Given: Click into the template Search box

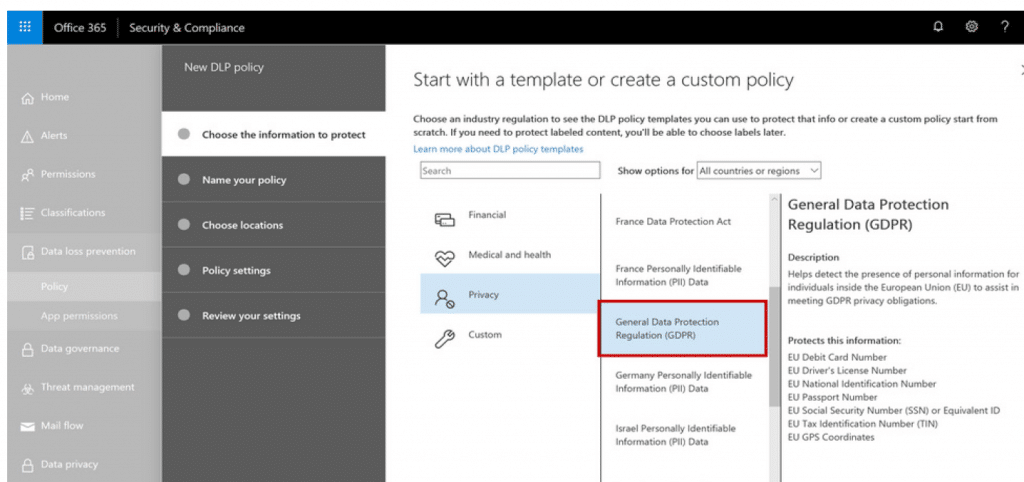Looking at the screenshot, I should point(510,170).
